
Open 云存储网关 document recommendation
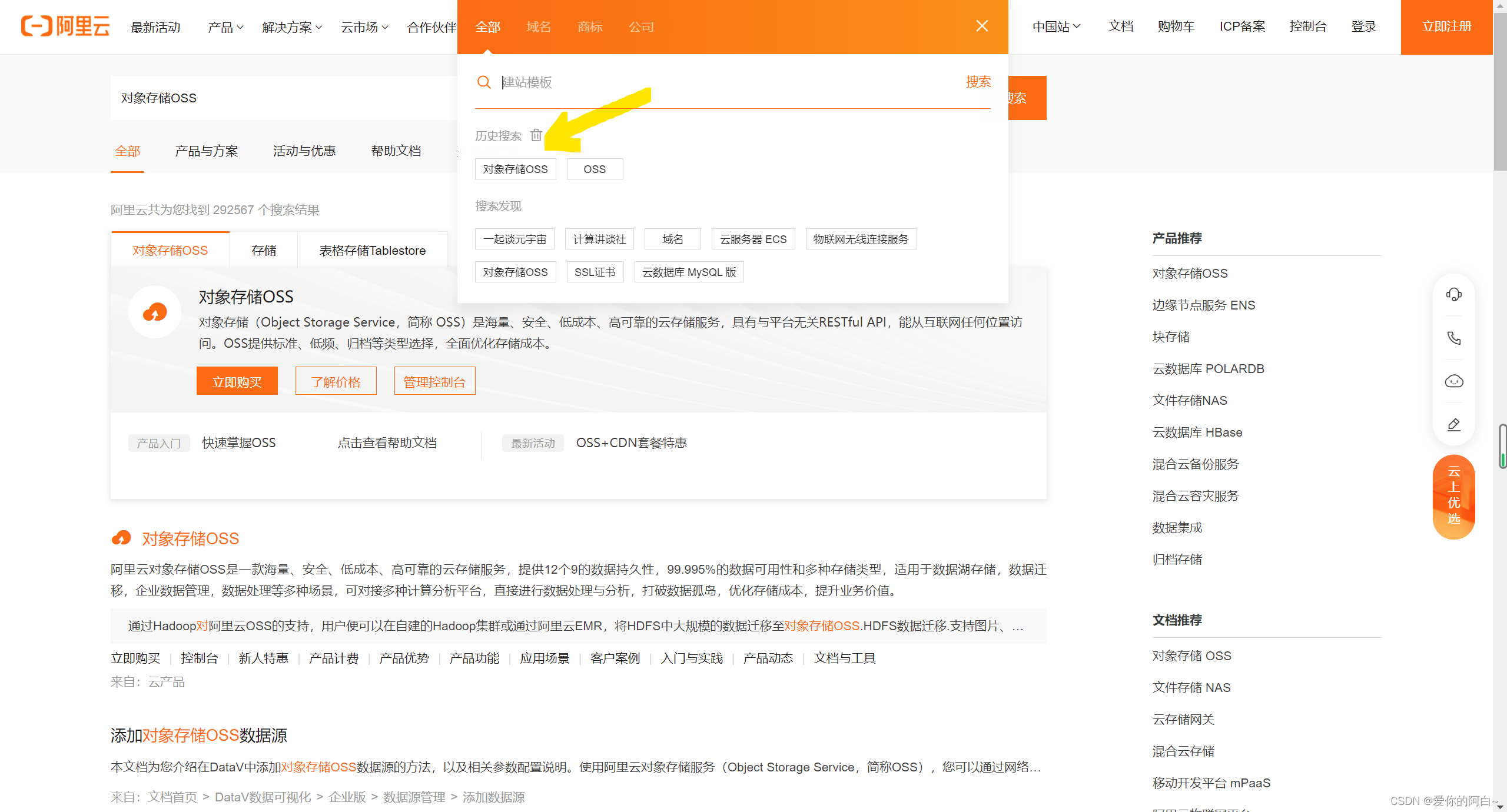pos(1183,719)
